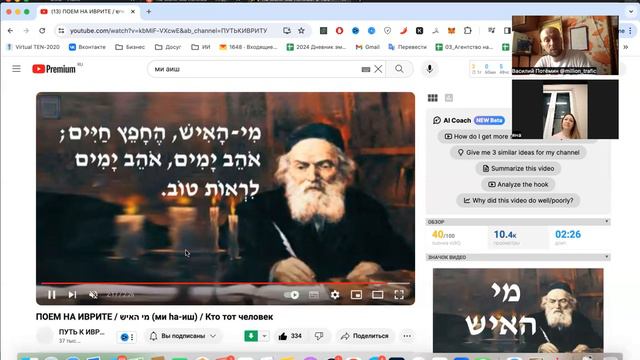
Task: Open MetaMask fox extension
Action: 451,31
